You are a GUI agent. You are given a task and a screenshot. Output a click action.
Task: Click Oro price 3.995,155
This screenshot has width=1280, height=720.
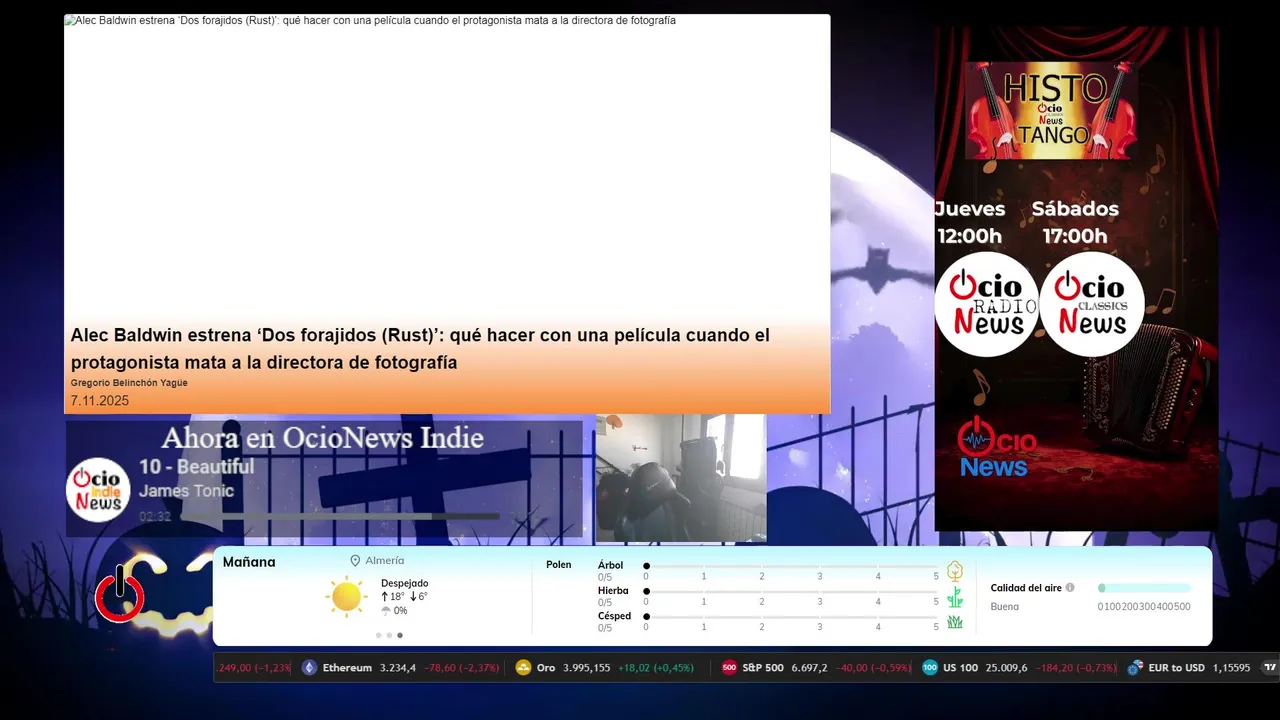(x=587, y=668)
